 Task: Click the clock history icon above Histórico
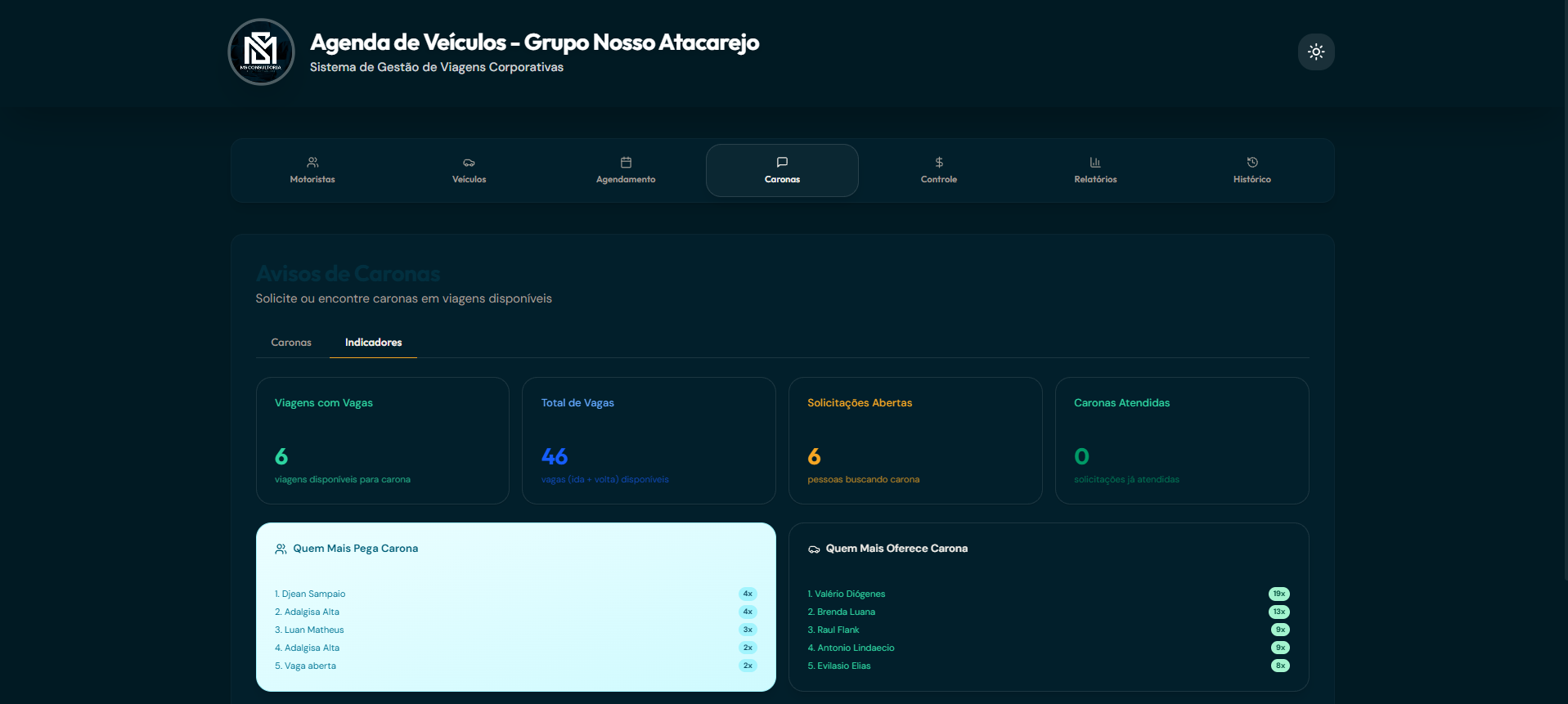(x=1252, y=162)
